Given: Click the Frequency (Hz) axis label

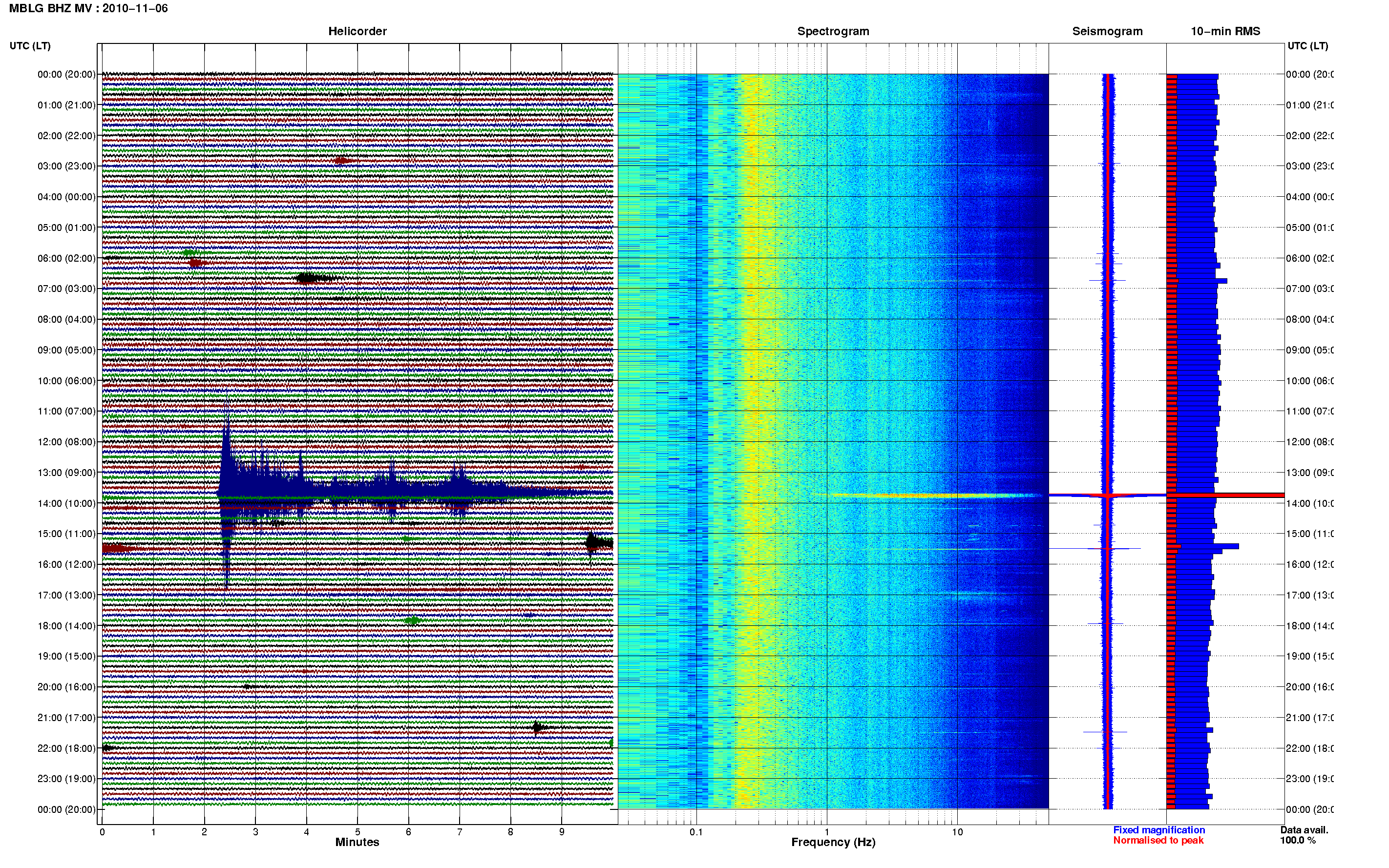Looking at the screenshot, I should [x=833, y=842].
